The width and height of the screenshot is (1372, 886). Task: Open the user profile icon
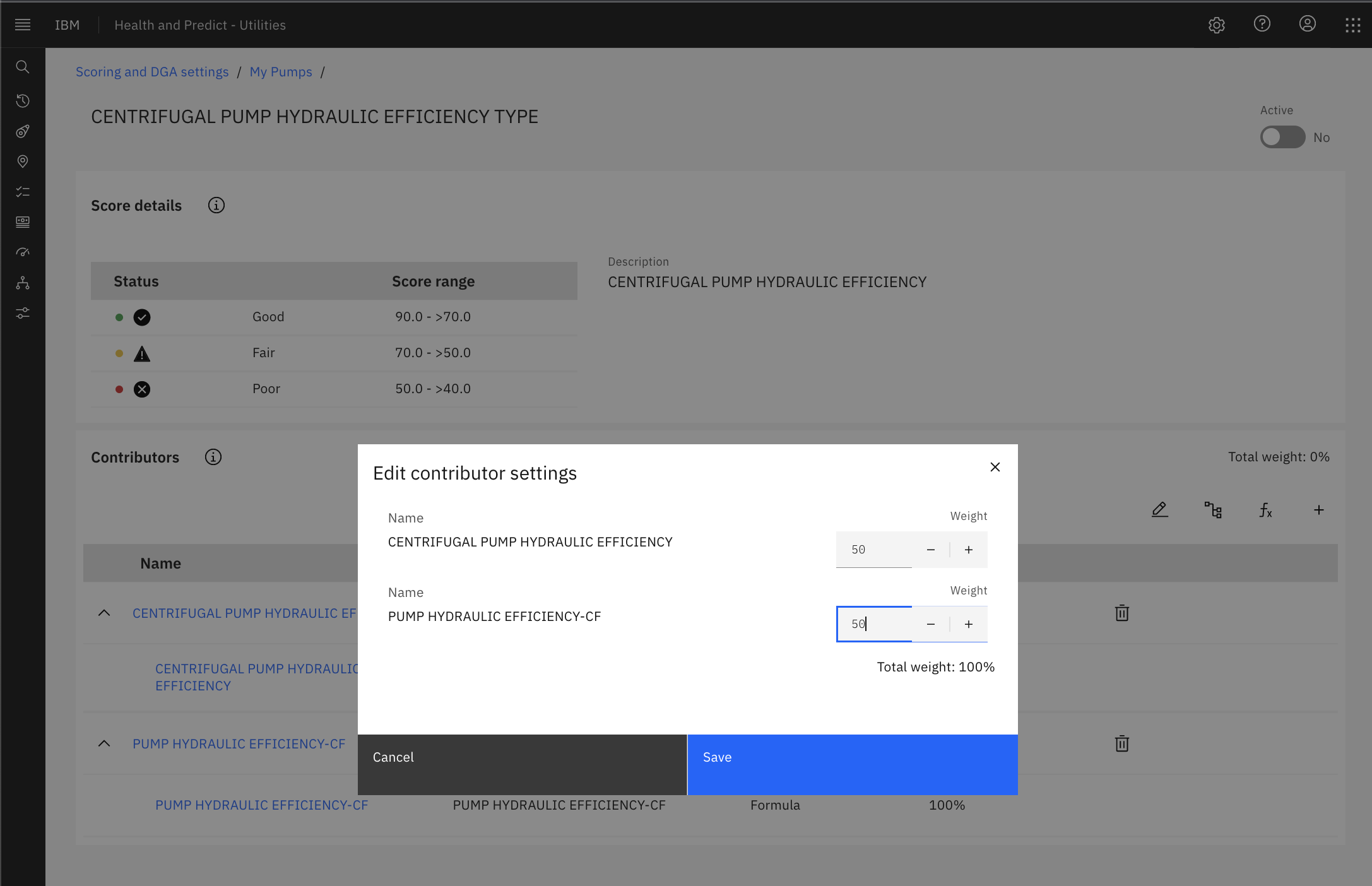1307,24
